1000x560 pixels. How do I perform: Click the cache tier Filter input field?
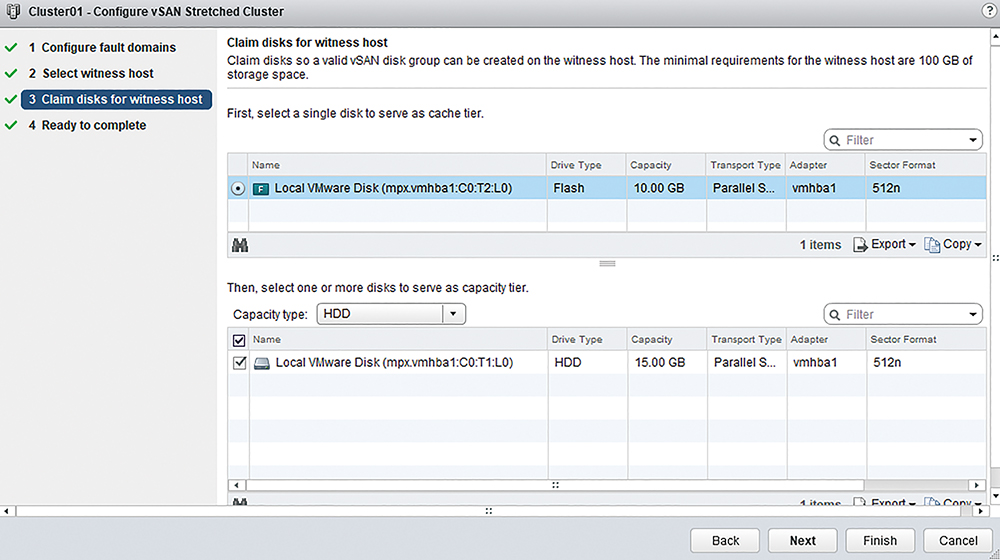[902, 140]
